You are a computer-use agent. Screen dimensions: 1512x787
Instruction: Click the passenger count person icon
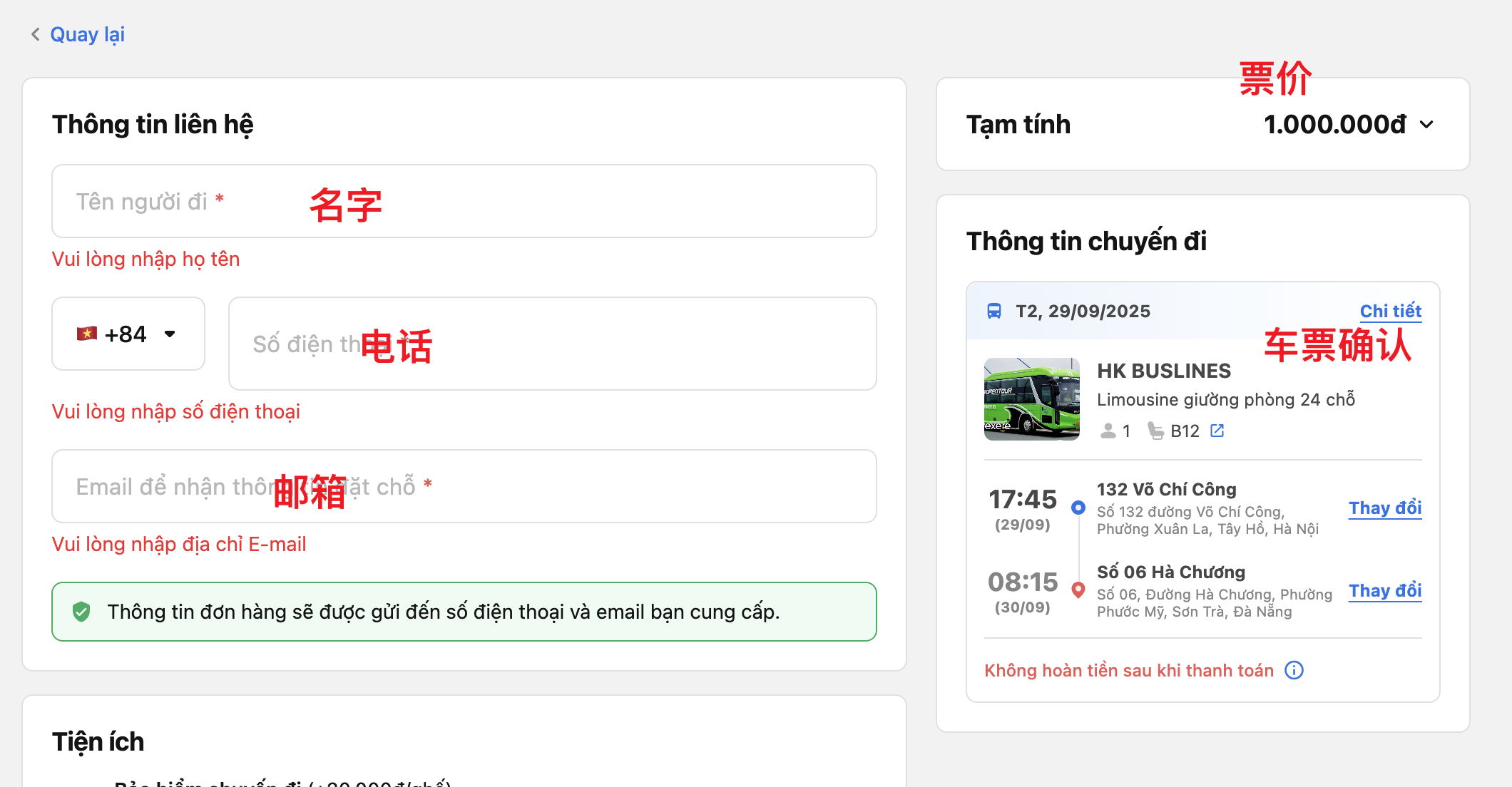[x=1108, y=431]
